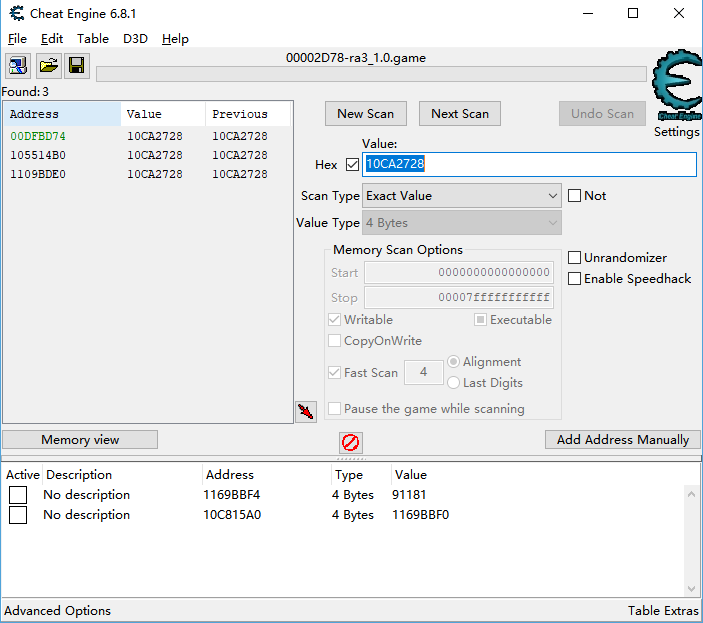
Task: Click the New Scan button
Action: click(365, 114)
